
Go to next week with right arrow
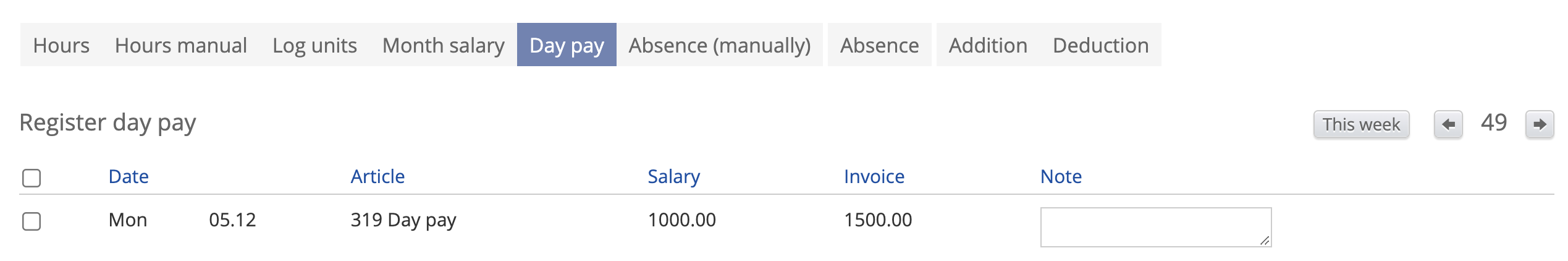(1539, 124)
